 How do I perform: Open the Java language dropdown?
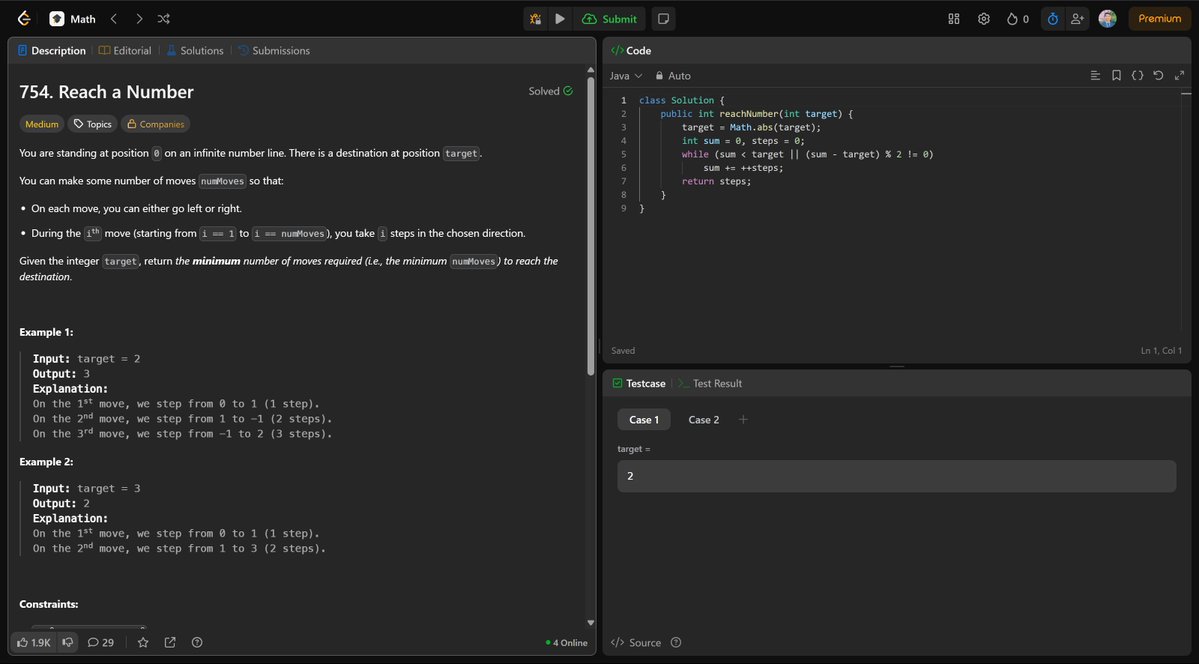click(x=625, y=76)
